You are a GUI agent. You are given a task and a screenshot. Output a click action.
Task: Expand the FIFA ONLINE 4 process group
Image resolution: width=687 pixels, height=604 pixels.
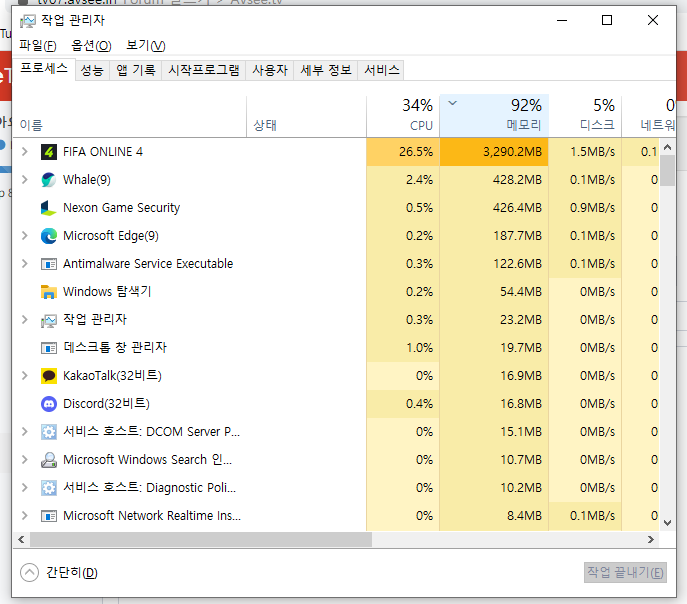[x=25, y=152]
